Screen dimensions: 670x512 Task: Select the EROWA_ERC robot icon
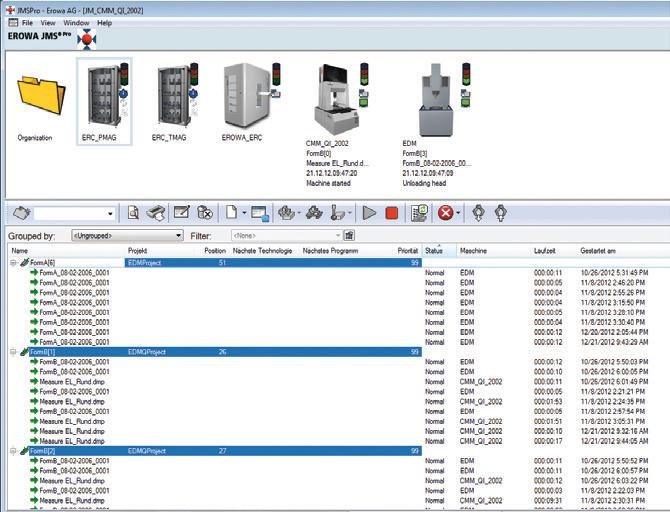(x=243, y=96)
